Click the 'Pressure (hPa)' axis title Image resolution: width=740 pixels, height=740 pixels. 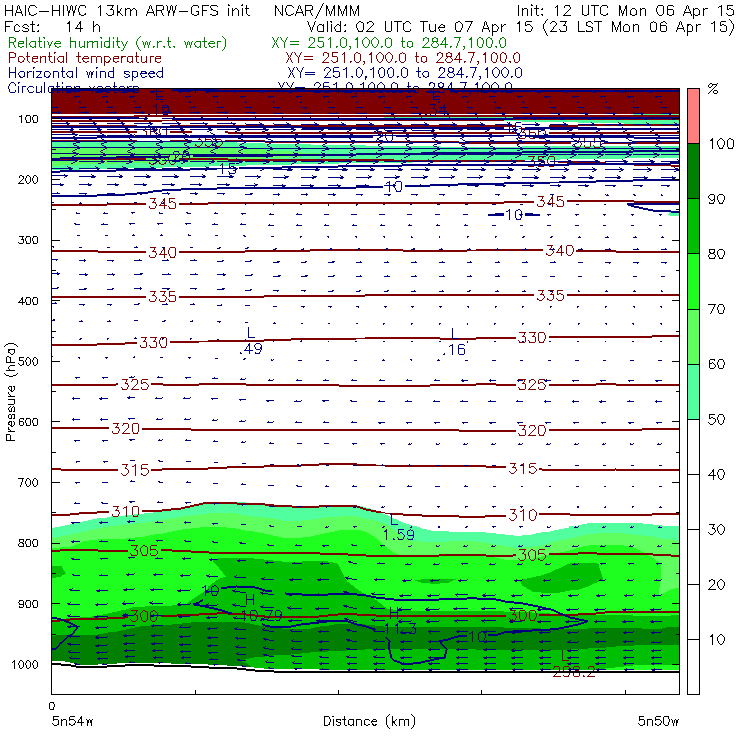tap(10, 392)
